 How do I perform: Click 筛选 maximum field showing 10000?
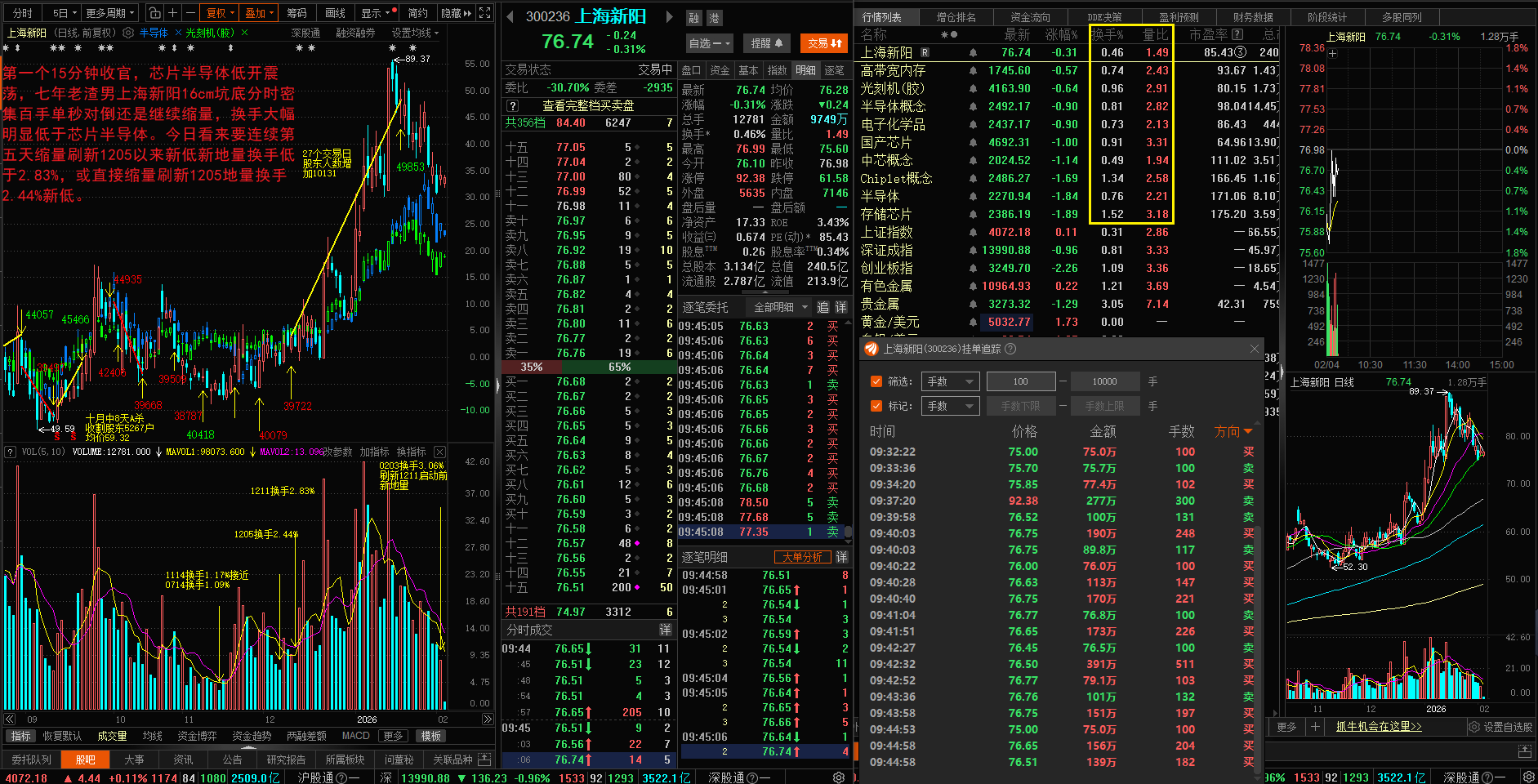point(1104,381)
